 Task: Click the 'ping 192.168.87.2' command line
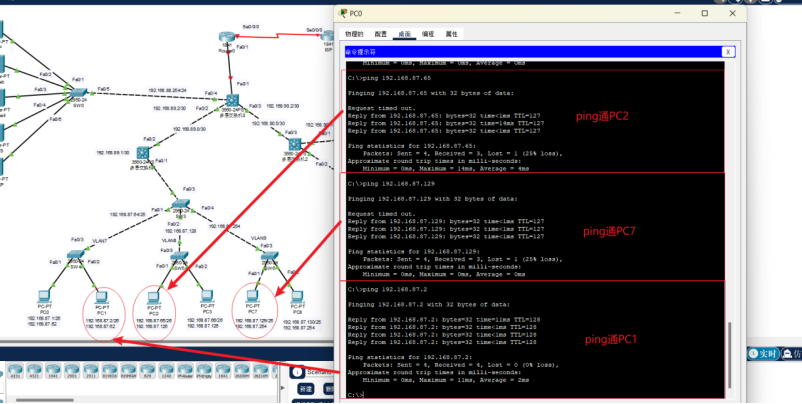pyautogui.click(x=387, y=289)
